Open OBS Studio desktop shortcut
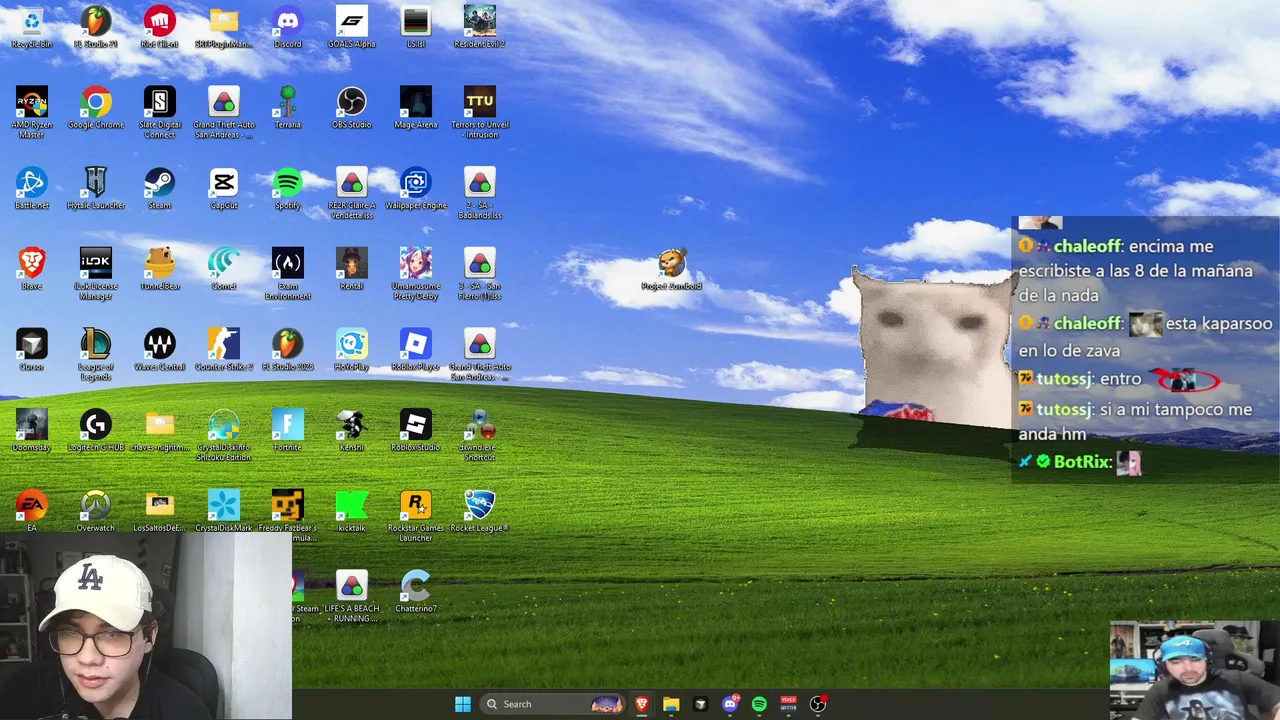Viewport: 1280px width, 720px height. (352, 108)
